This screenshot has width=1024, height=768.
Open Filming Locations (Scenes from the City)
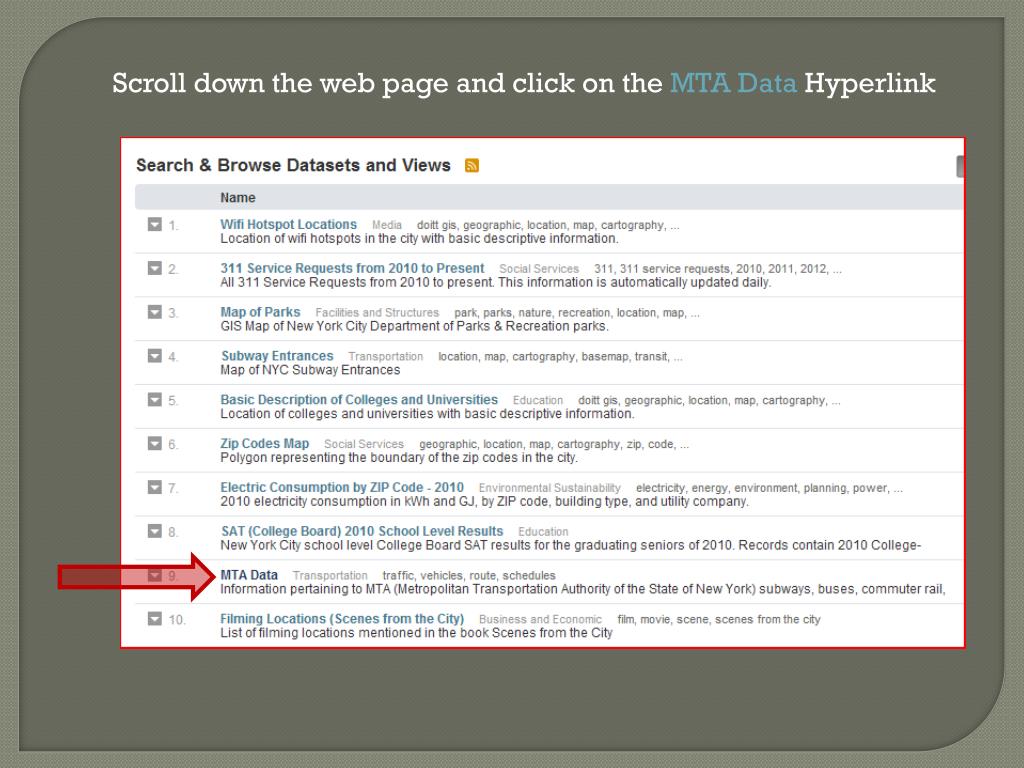point(342,618)
